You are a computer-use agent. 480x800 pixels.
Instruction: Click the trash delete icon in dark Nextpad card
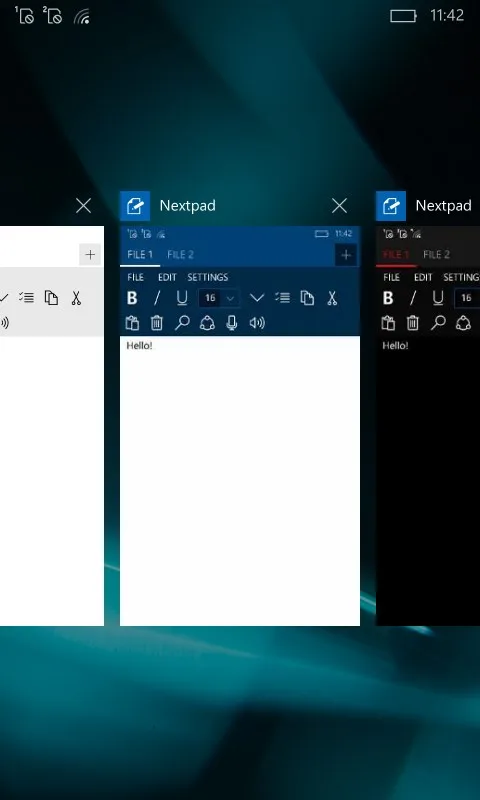[413, 323]
